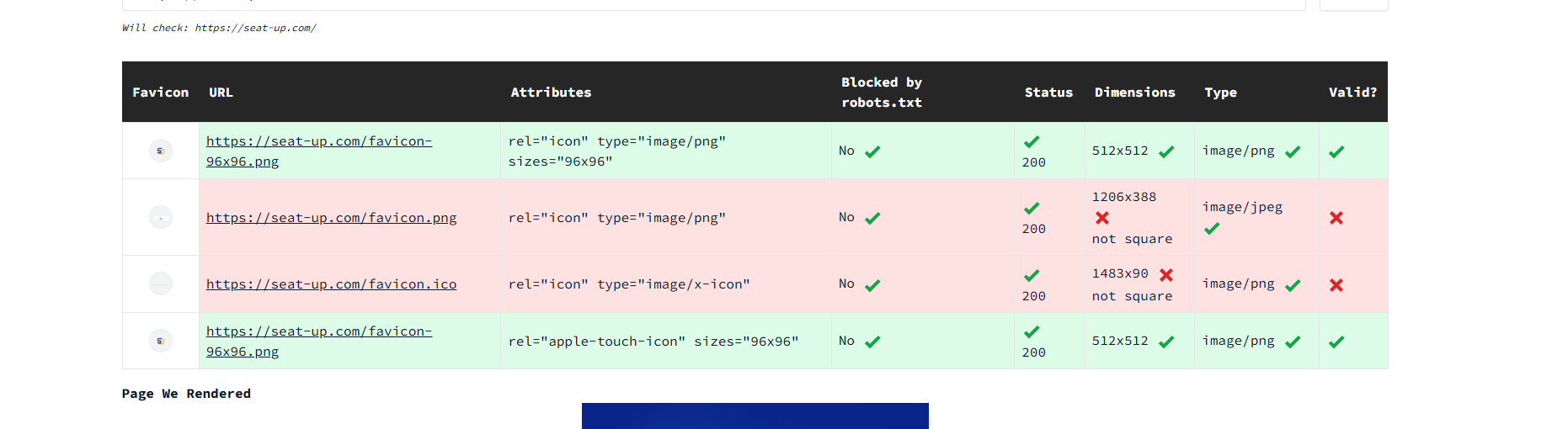The image size is (1568, 429).
Task: Click the Attributes column header
Action: tap(551, 93)
